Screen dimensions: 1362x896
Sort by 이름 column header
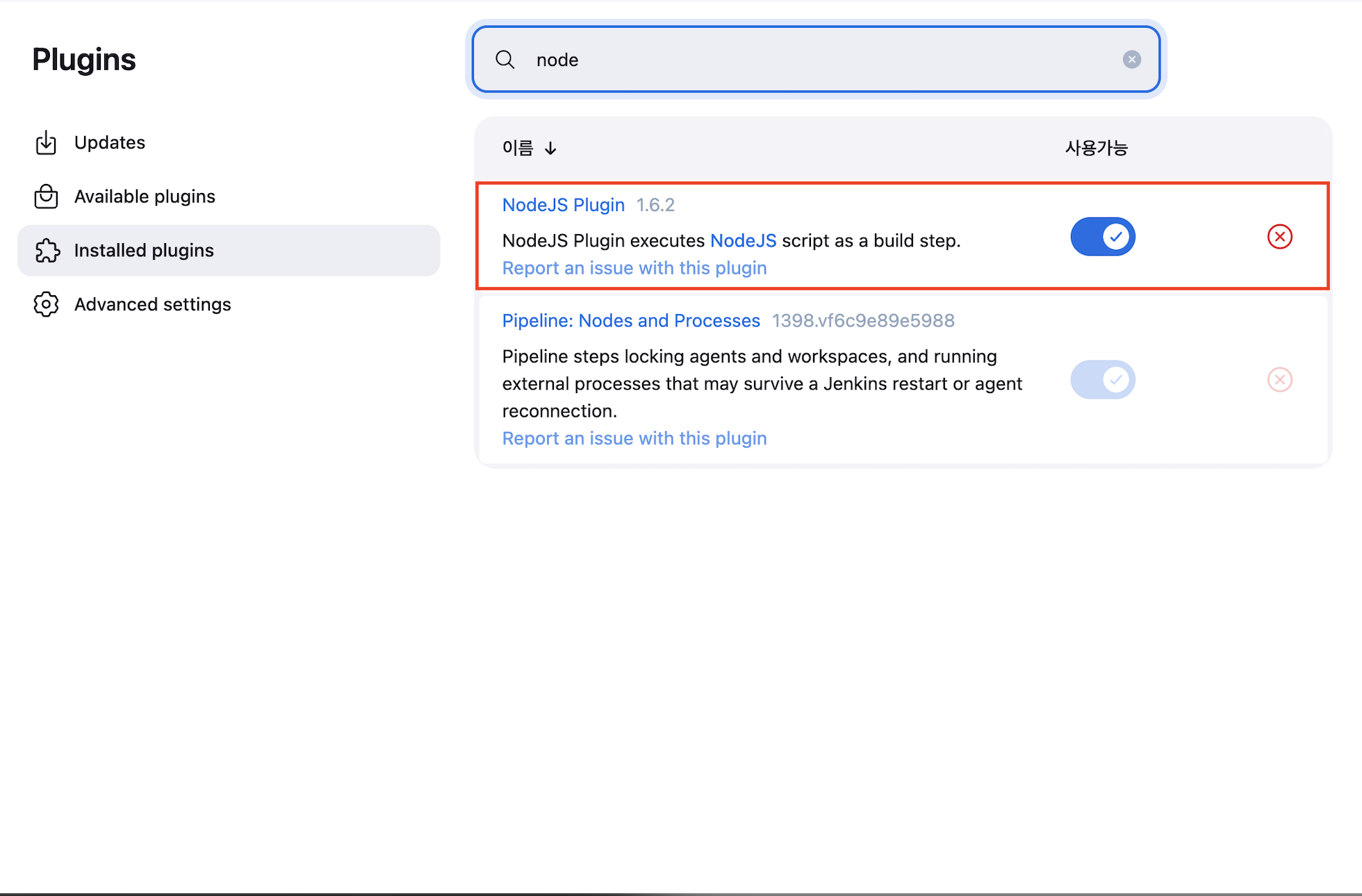tap(518, 148)
